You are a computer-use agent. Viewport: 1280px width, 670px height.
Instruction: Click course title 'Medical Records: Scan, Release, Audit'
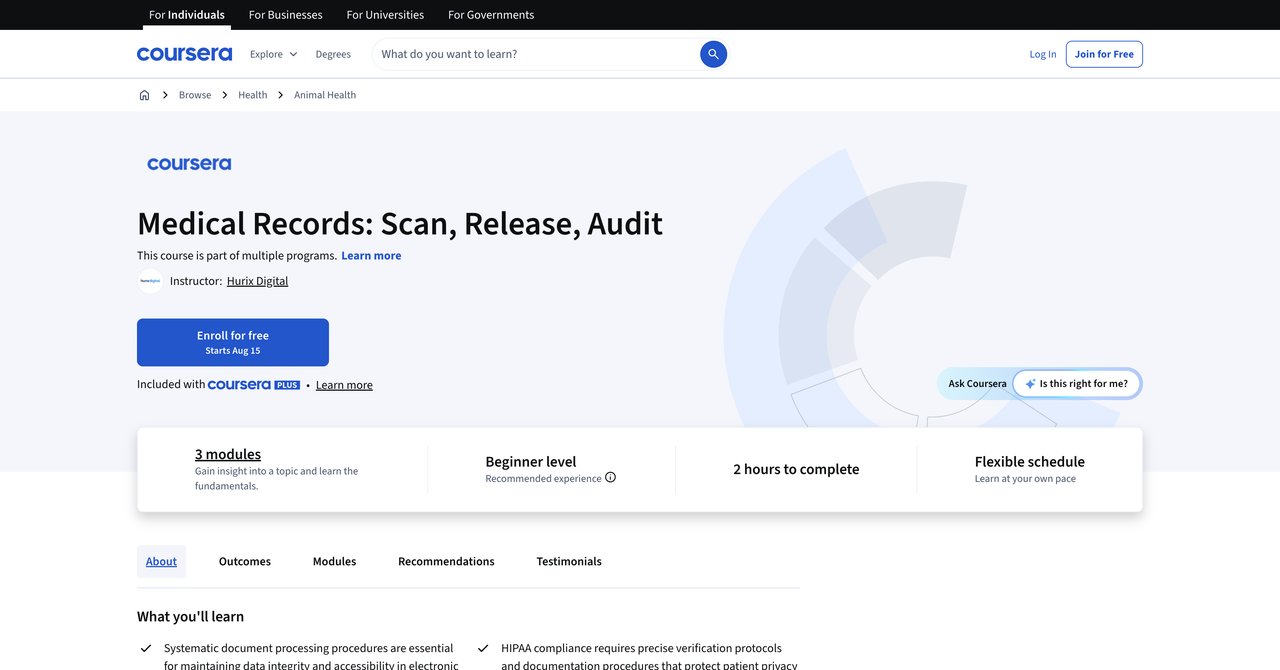pos(400,223)
